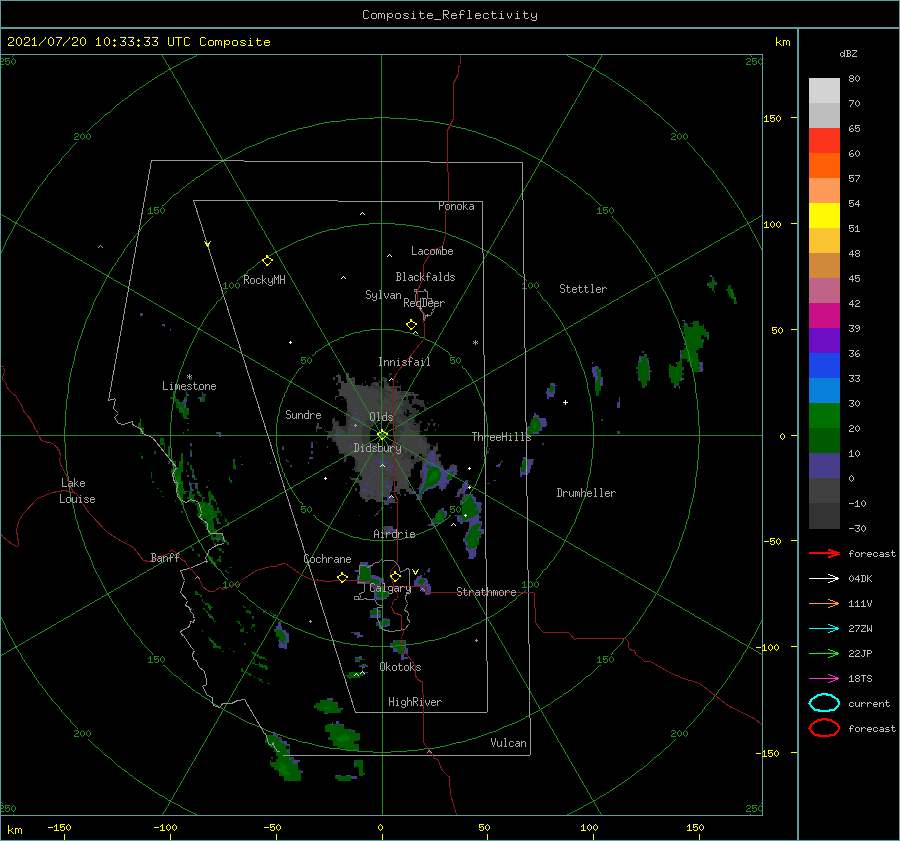Click the Didsbury town label
This screenshot has width=900, height=841.
378,448
